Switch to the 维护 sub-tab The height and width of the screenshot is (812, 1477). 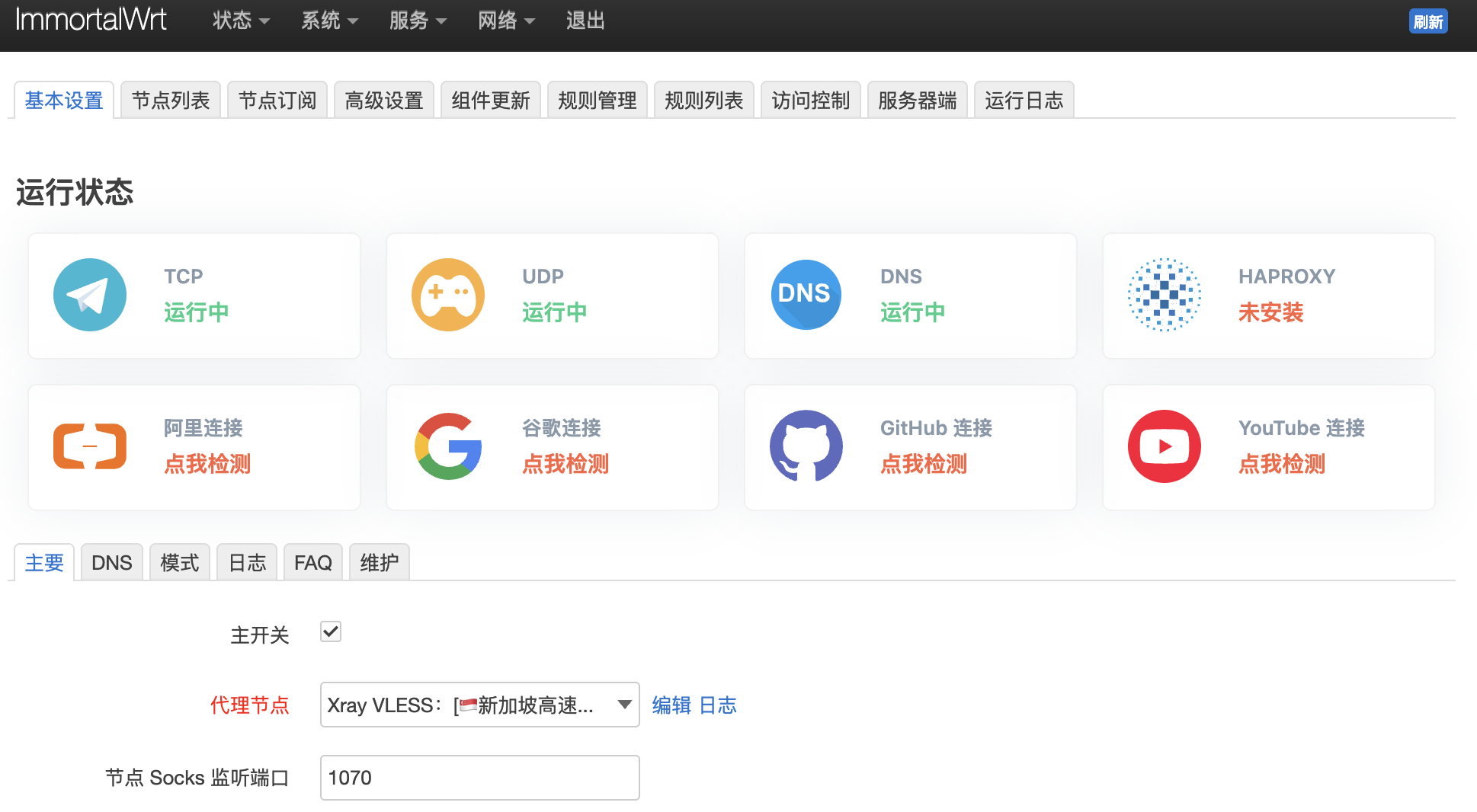[380, 562]
